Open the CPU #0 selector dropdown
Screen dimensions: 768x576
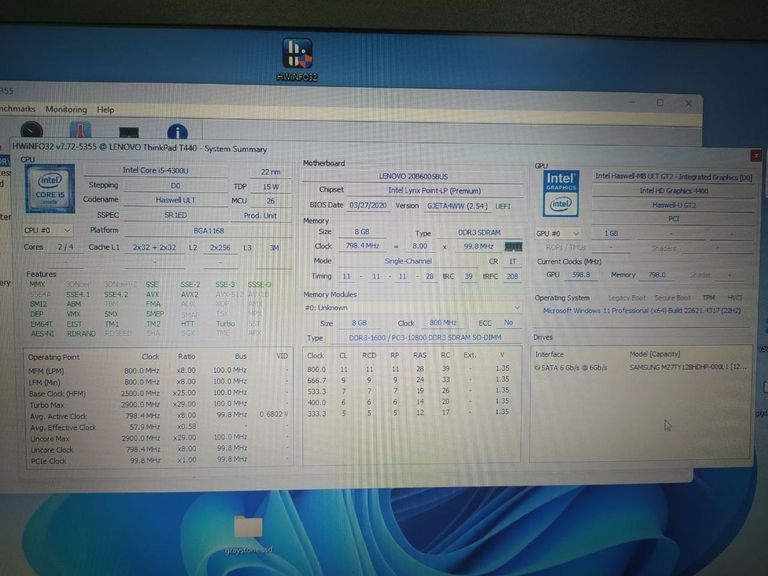click(x=47, y=230)
